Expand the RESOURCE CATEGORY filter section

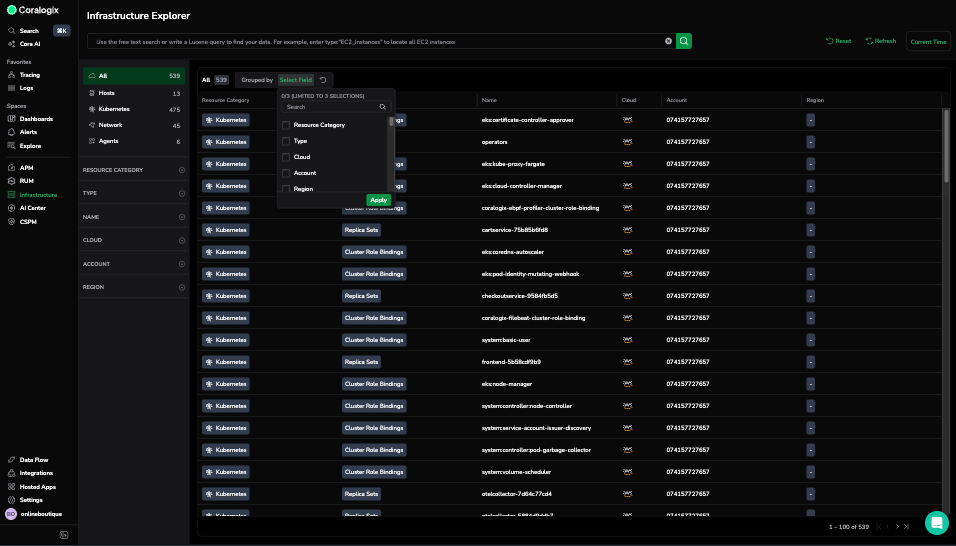point(182,170)
